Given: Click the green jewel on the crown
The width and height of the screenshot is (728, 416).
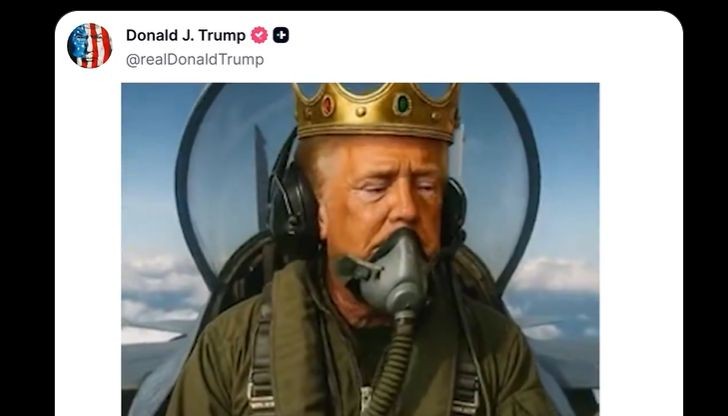Looking at the screenshot, I should pyautogui.click(x=402, y=104).
